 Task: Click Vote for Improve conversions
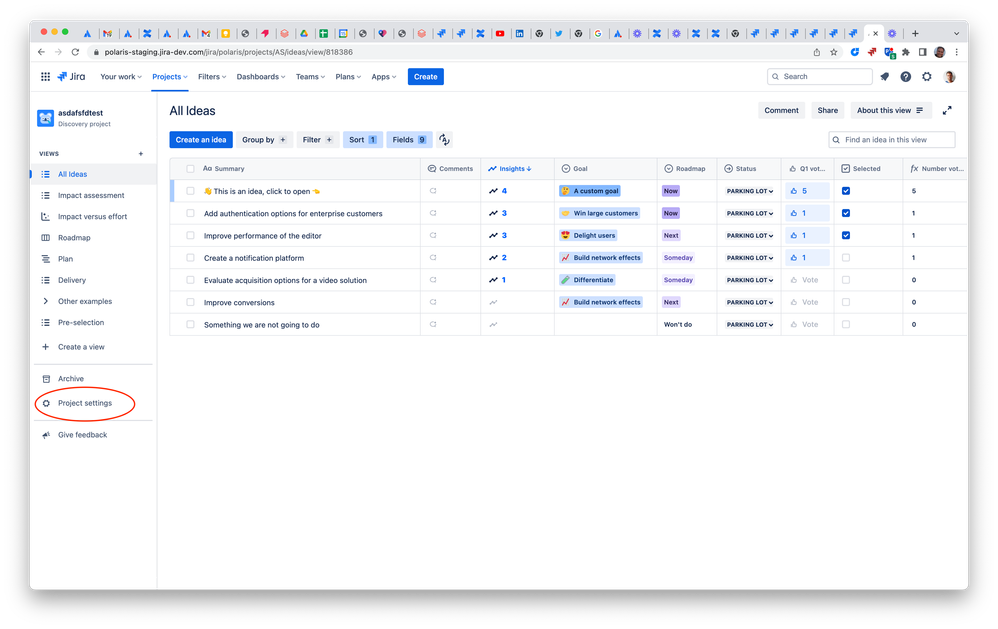pyautogui.click(x=805, y=302)
